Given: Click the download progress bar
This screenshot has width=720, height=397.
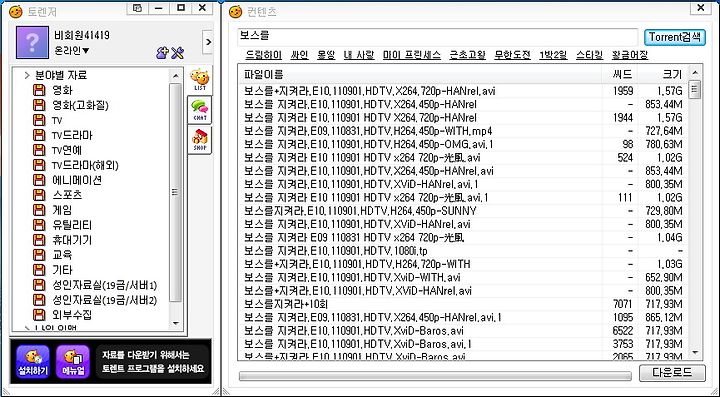Looking at the screenshot, I should [435, 376].
